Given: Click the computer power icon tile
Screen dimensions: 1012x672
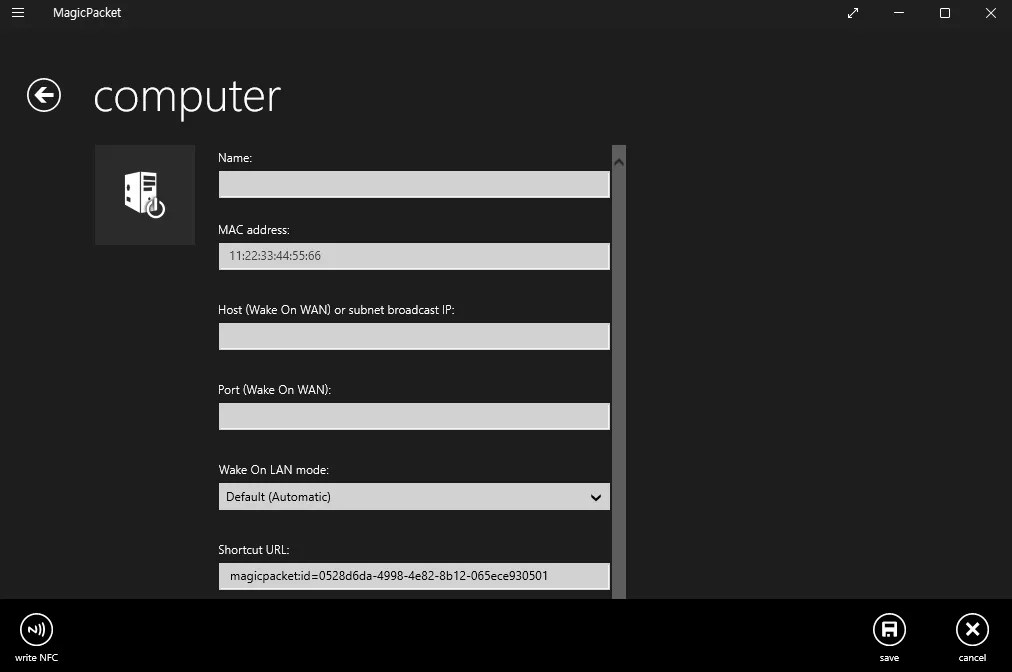Looking at the screenshot, I should click(145, 194).
